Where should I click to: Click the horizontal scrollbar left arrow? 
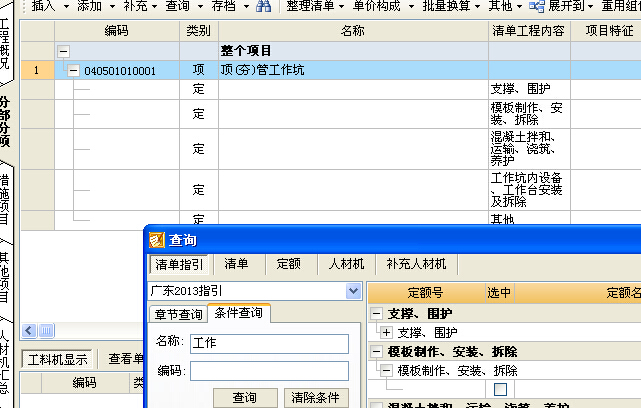pyautogui.click(x=29, y=330)
